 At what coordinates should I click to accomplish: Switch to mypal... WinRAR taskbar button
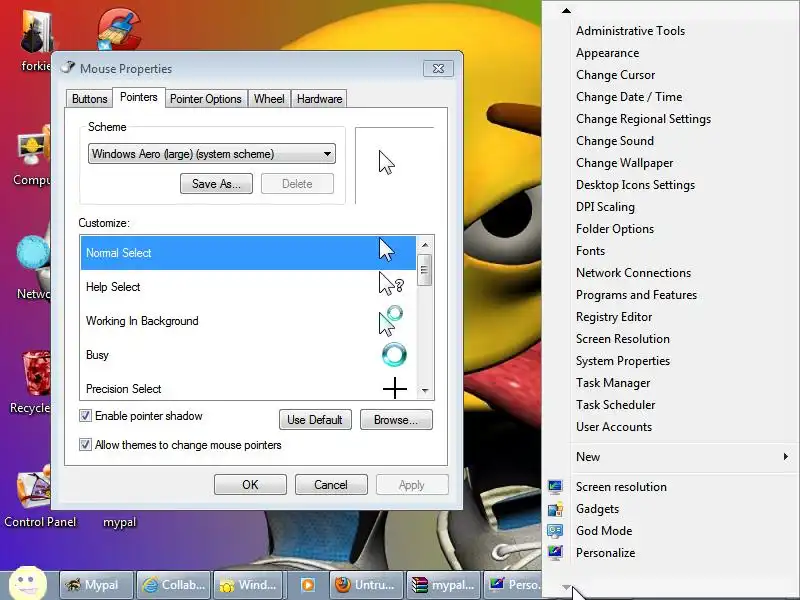point(443,585)
